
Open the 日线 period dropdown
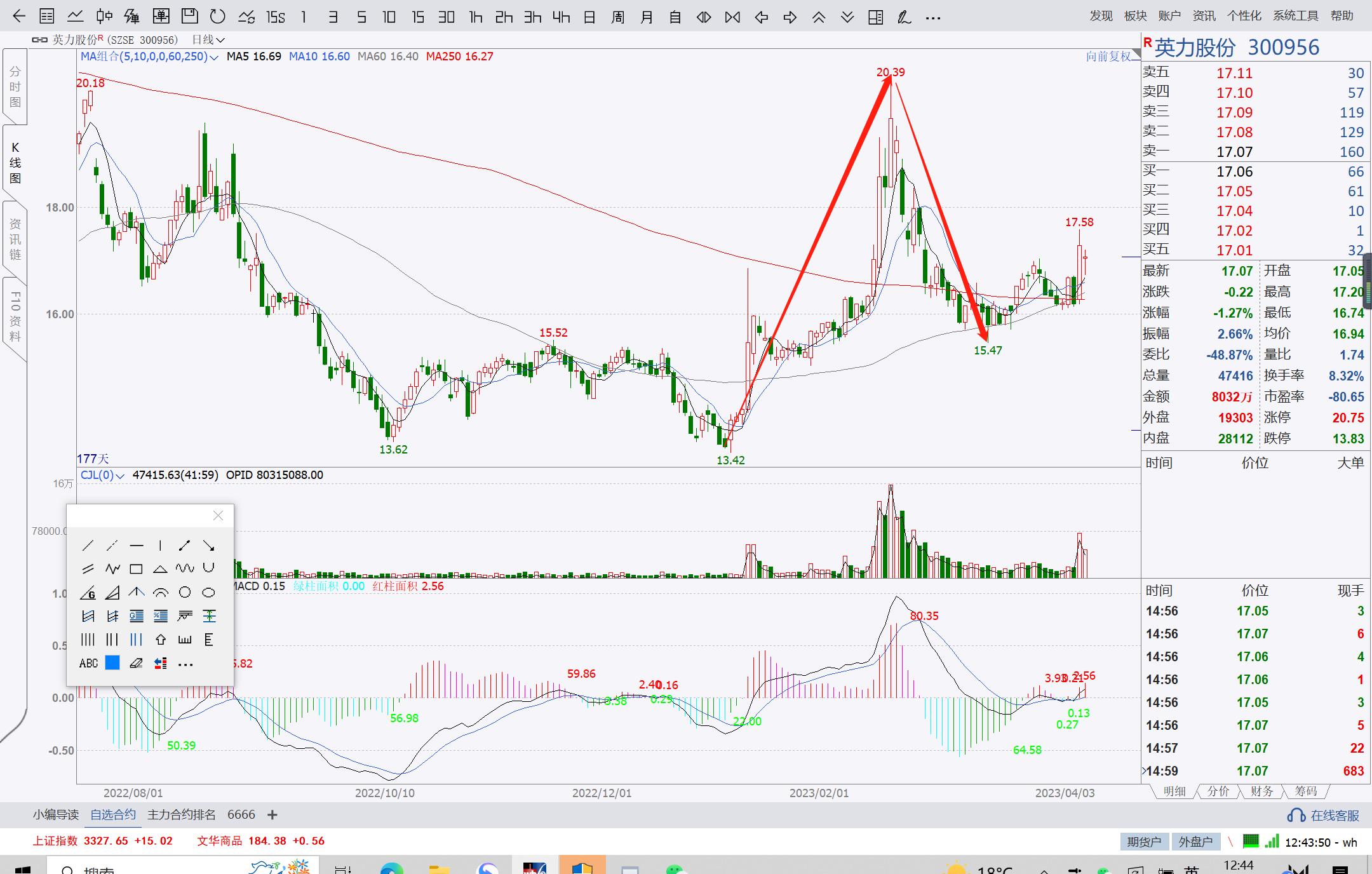208,40
